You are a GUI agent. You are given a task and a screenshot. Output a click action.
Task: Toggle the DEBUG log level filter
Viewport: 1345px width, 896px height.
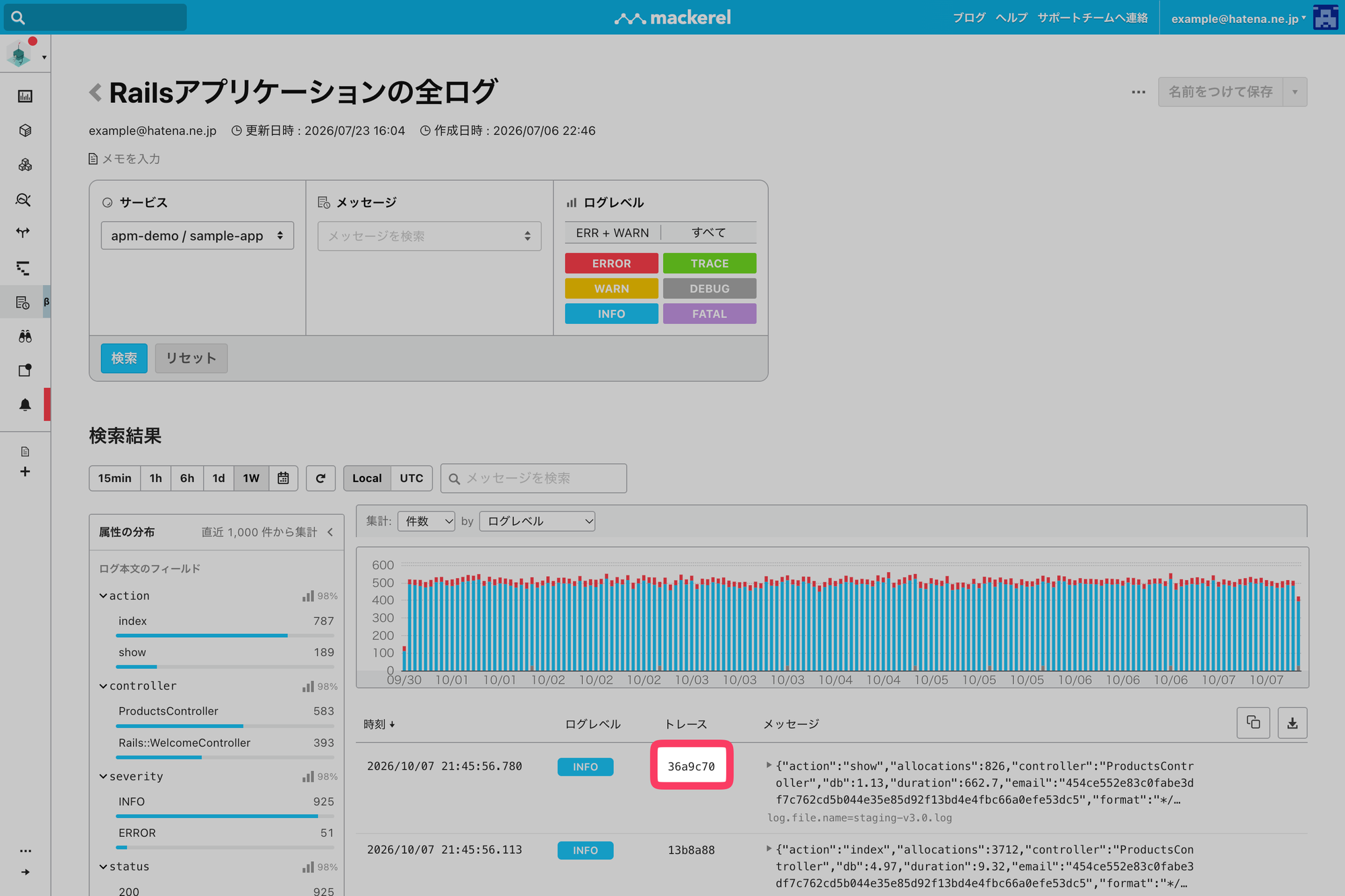coord(709,288)
